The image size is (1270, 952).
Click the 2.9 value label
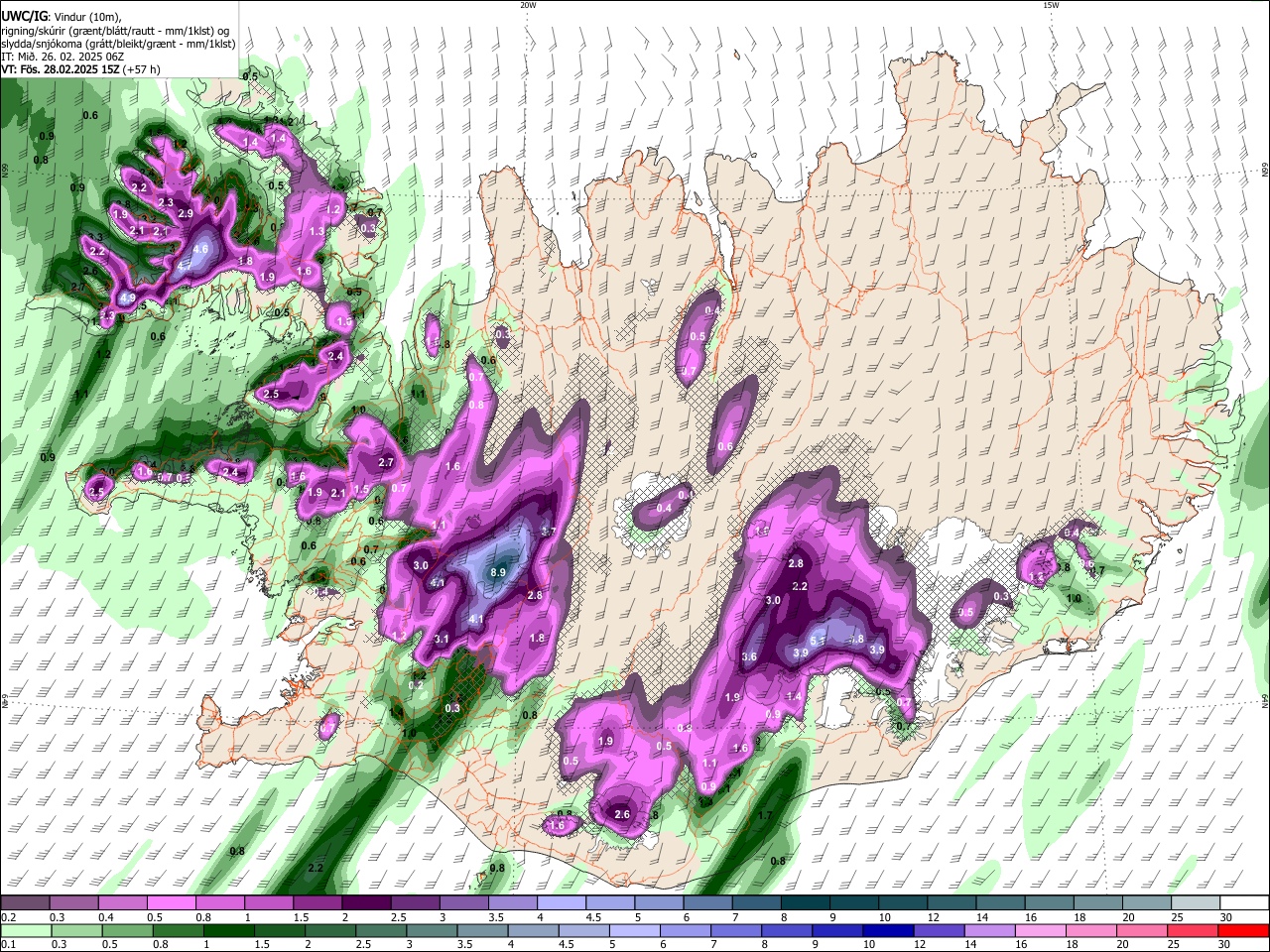pyautogui.click(x=185, y=213)
